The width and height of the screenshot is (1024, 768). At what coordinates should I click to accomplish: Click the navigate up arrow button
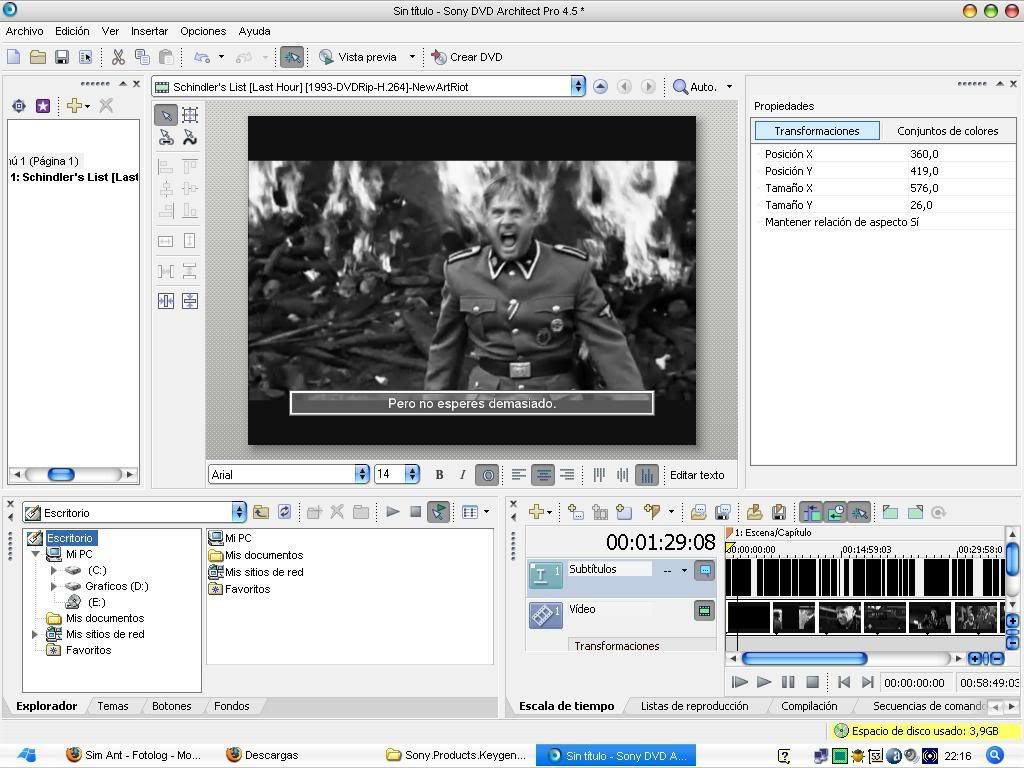600,86
